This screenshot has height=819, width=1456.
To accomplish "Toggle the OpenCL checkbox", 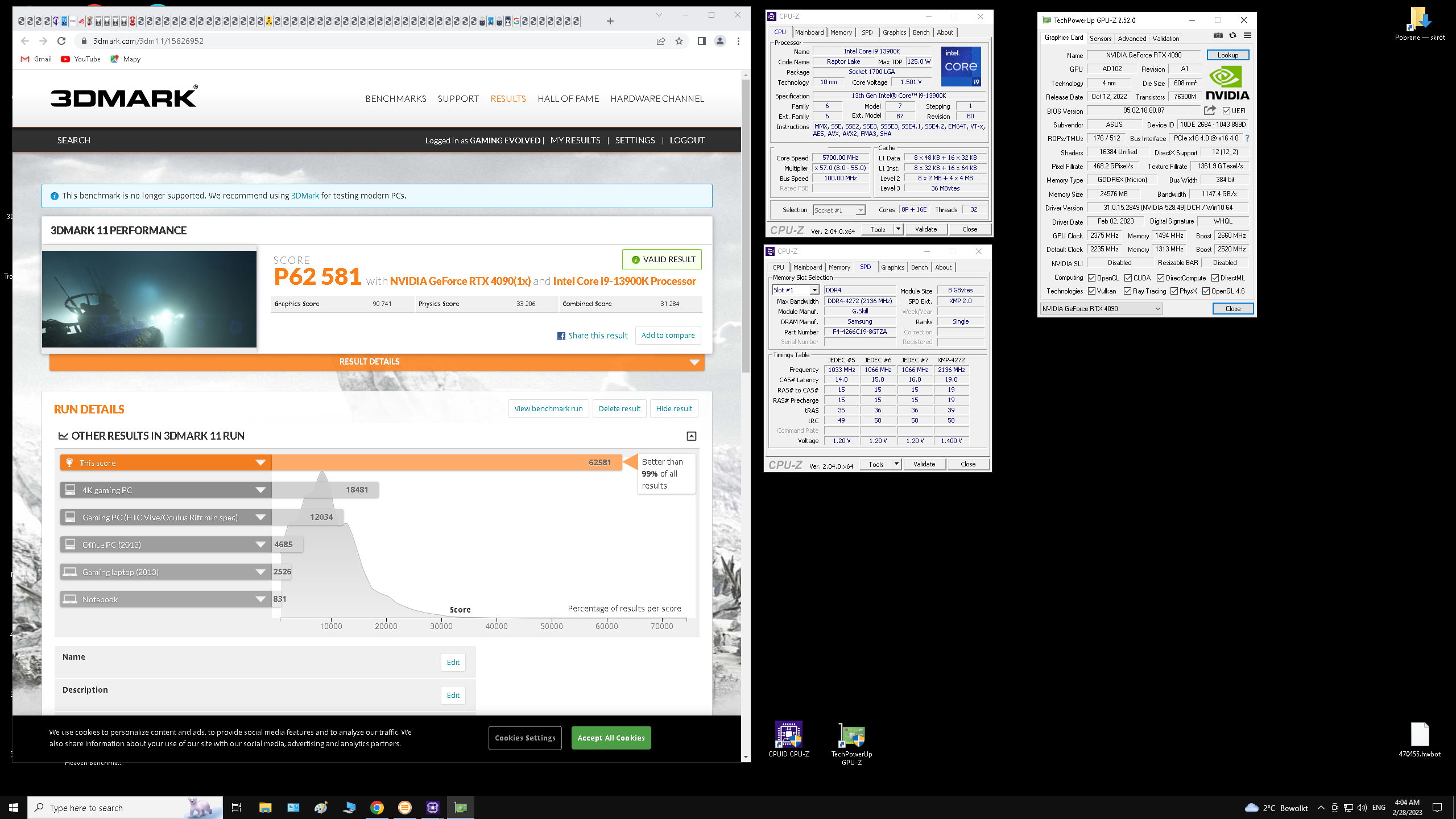I will 1091,278.
